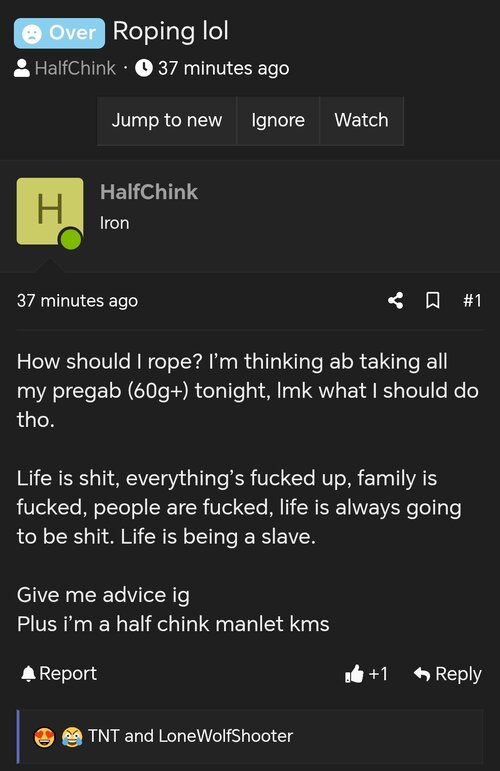This screenshot has width=500, height=771.
Task: Click the bell icon beside Report
Action: 28,674
